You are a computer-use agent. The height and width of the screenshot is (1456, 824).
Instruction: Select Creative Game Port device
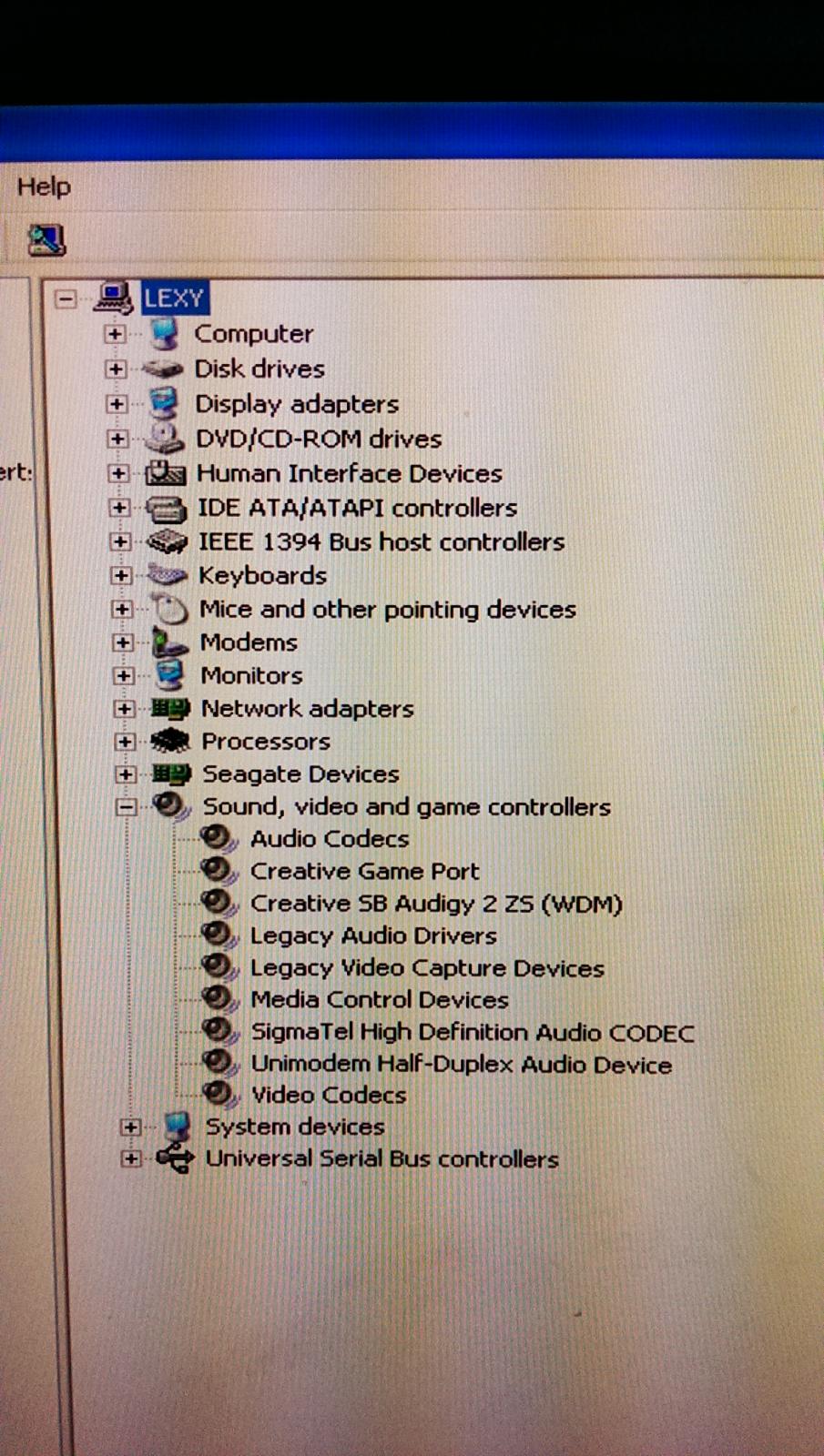364,871
